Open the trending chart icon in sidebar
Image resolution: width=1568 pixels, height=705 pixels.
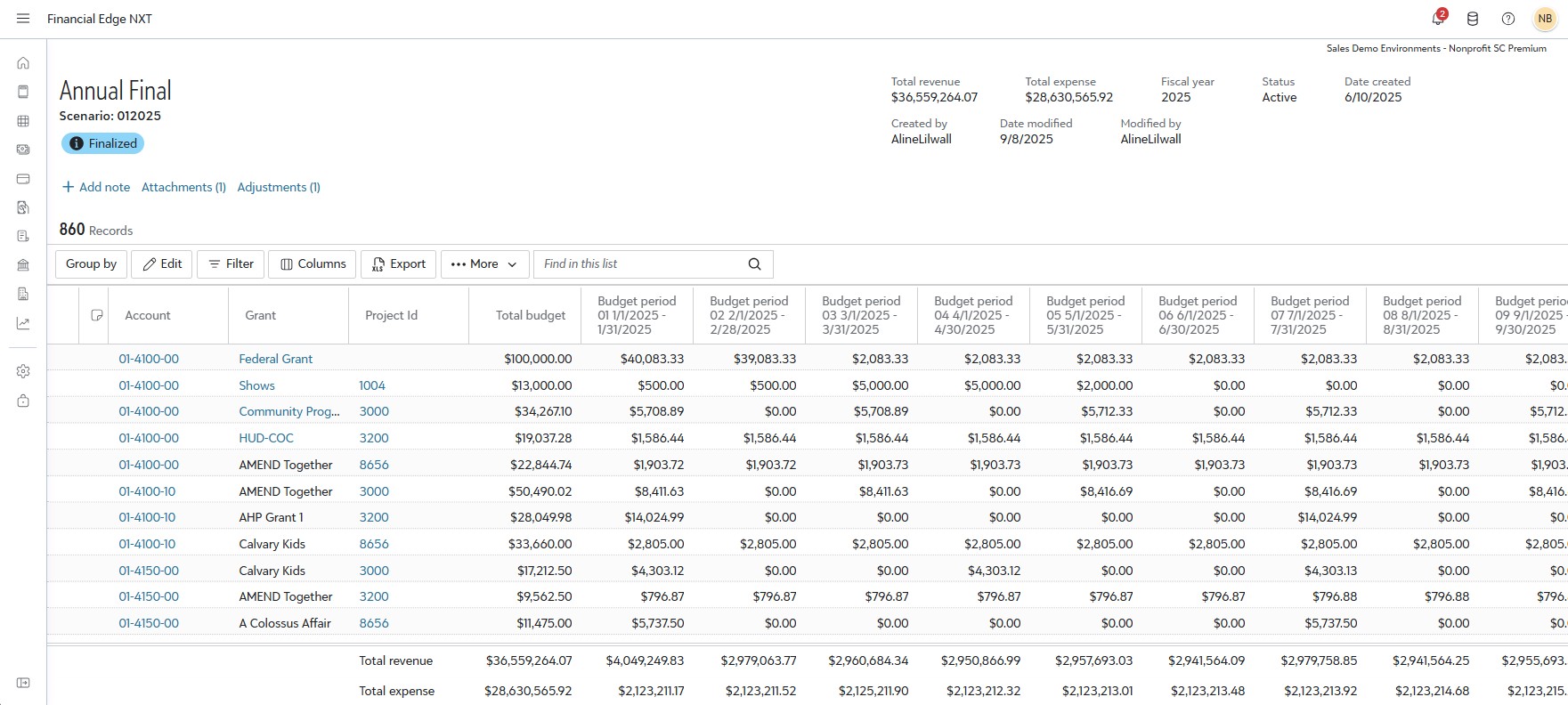point(23,323)
